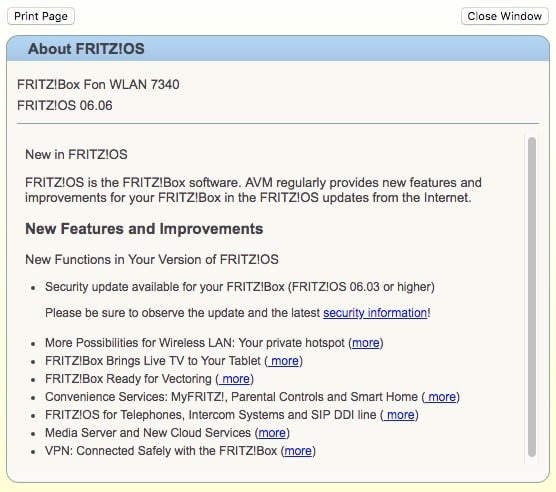
Task: Open more link about VPN connection
Action: [x=298, y=451]
